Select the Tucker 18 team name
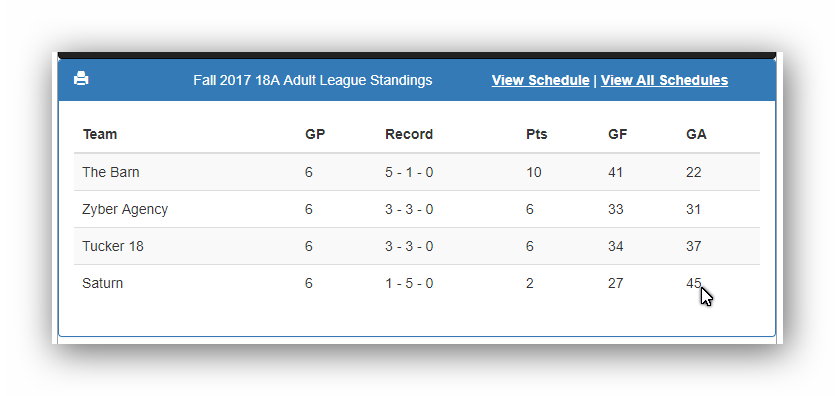The image size is (835, 396). [x=112, y=246]
